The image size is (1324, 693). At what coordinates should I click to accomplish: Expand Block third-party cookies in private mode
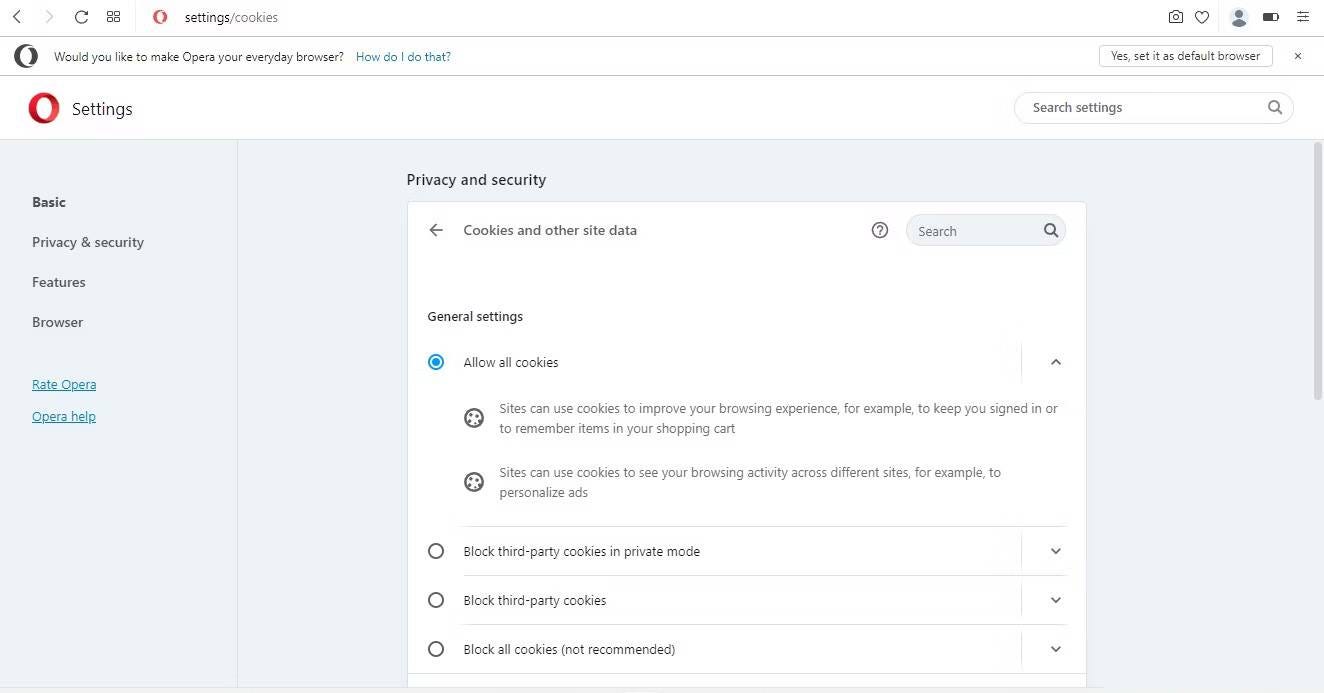coord(1056,551)
